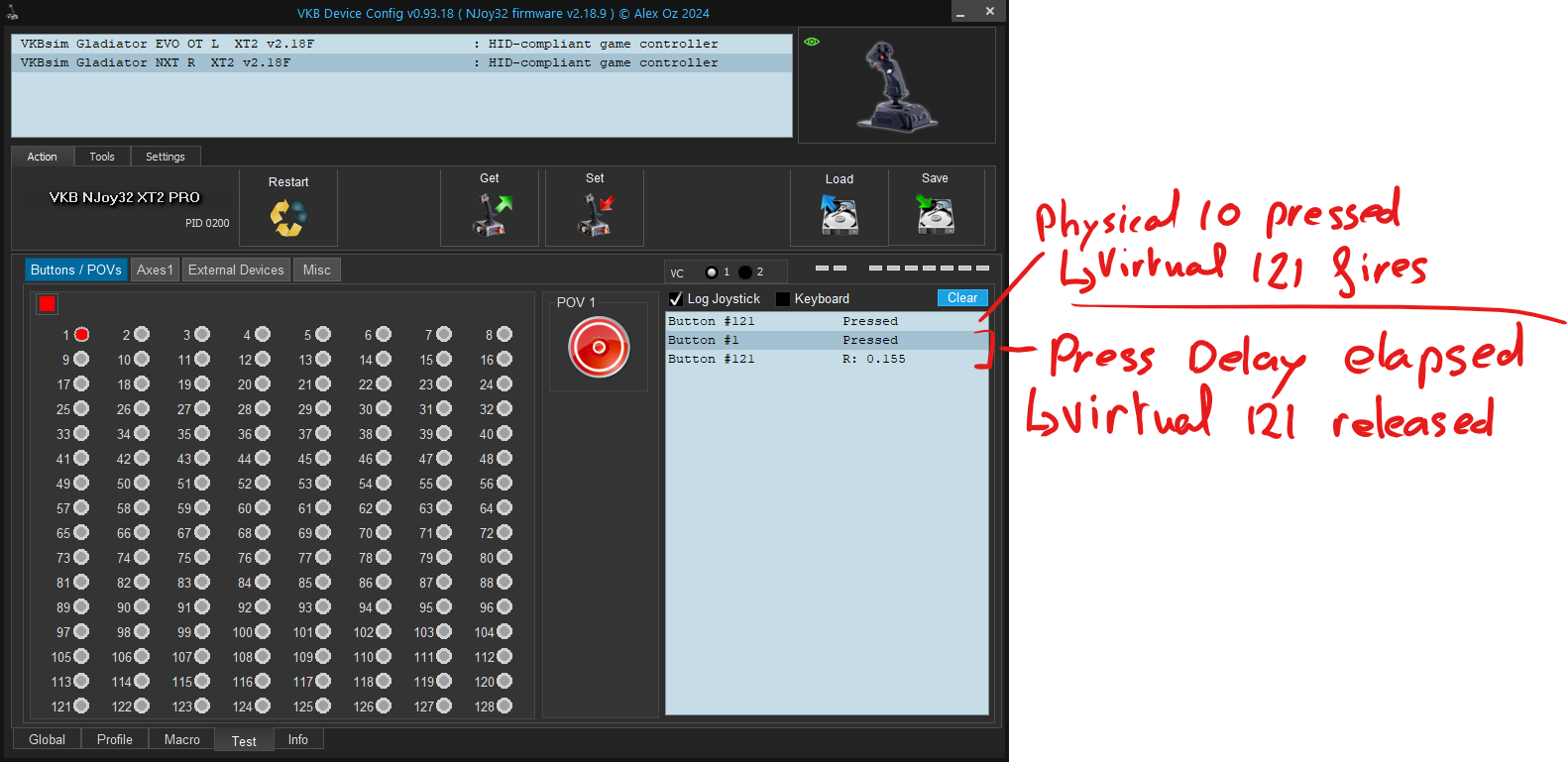Screen dimensions: 1568x762
Task: Toggle the Log Joystick checkbox
Action: tap(676, 298)
